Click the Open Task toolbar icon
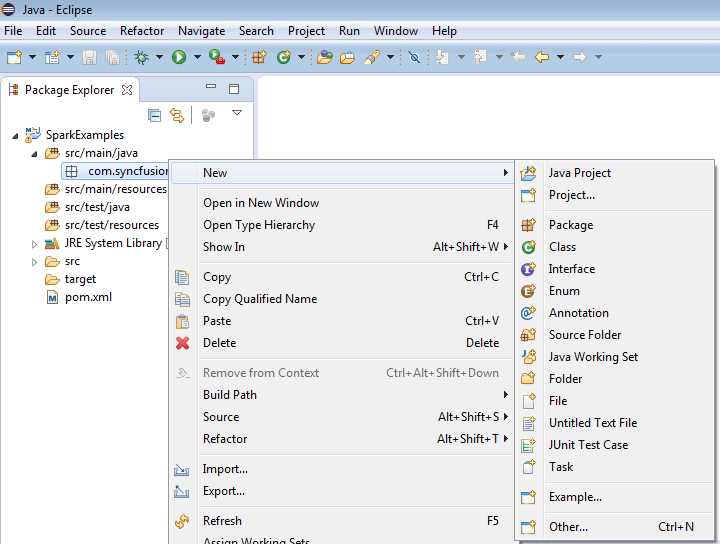 click(x=348, y=57)
